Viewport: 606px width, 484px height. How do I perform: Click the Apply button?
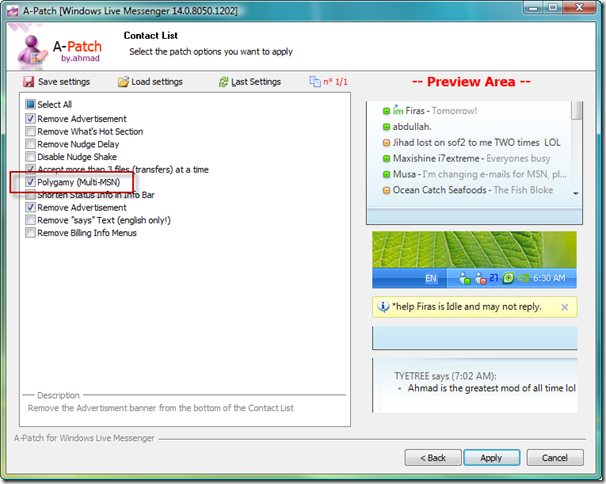491,458
